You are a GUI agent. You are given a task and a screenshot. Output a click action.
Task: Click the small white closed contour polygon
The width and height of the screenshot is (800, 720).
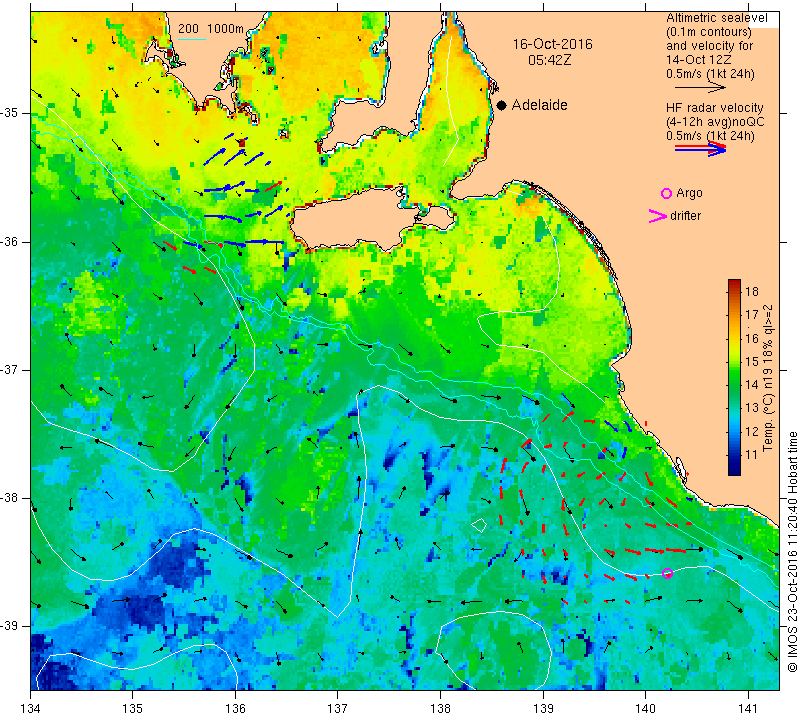click(479, 525)
